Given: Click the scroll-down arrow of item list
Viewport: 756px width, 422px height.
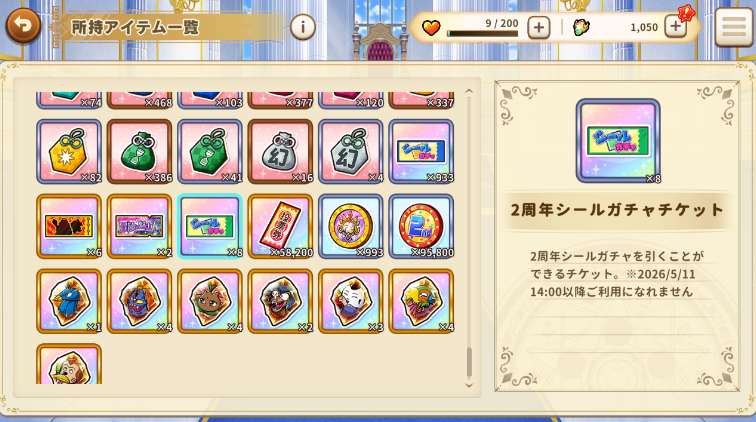Looking at the screenshot, I should (x=469, y=385).
